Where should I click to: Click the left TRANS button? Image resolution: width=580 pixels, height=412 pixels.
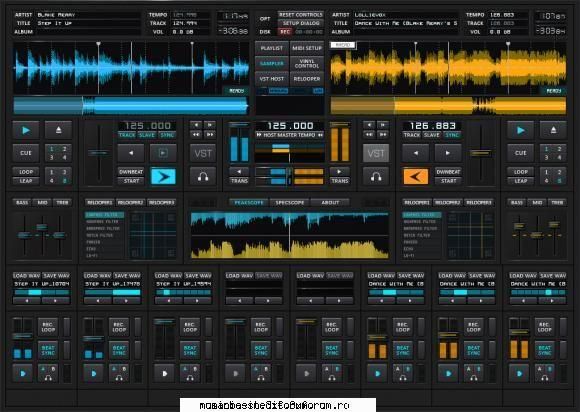239,181
